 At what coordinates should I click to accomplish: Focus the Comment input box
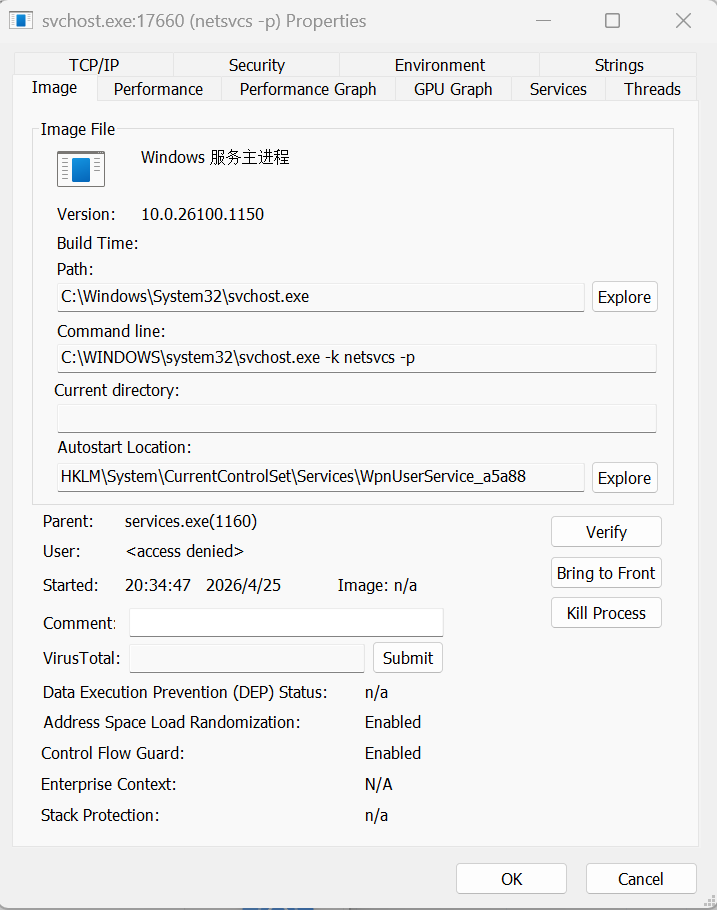[x=286, y=622]
